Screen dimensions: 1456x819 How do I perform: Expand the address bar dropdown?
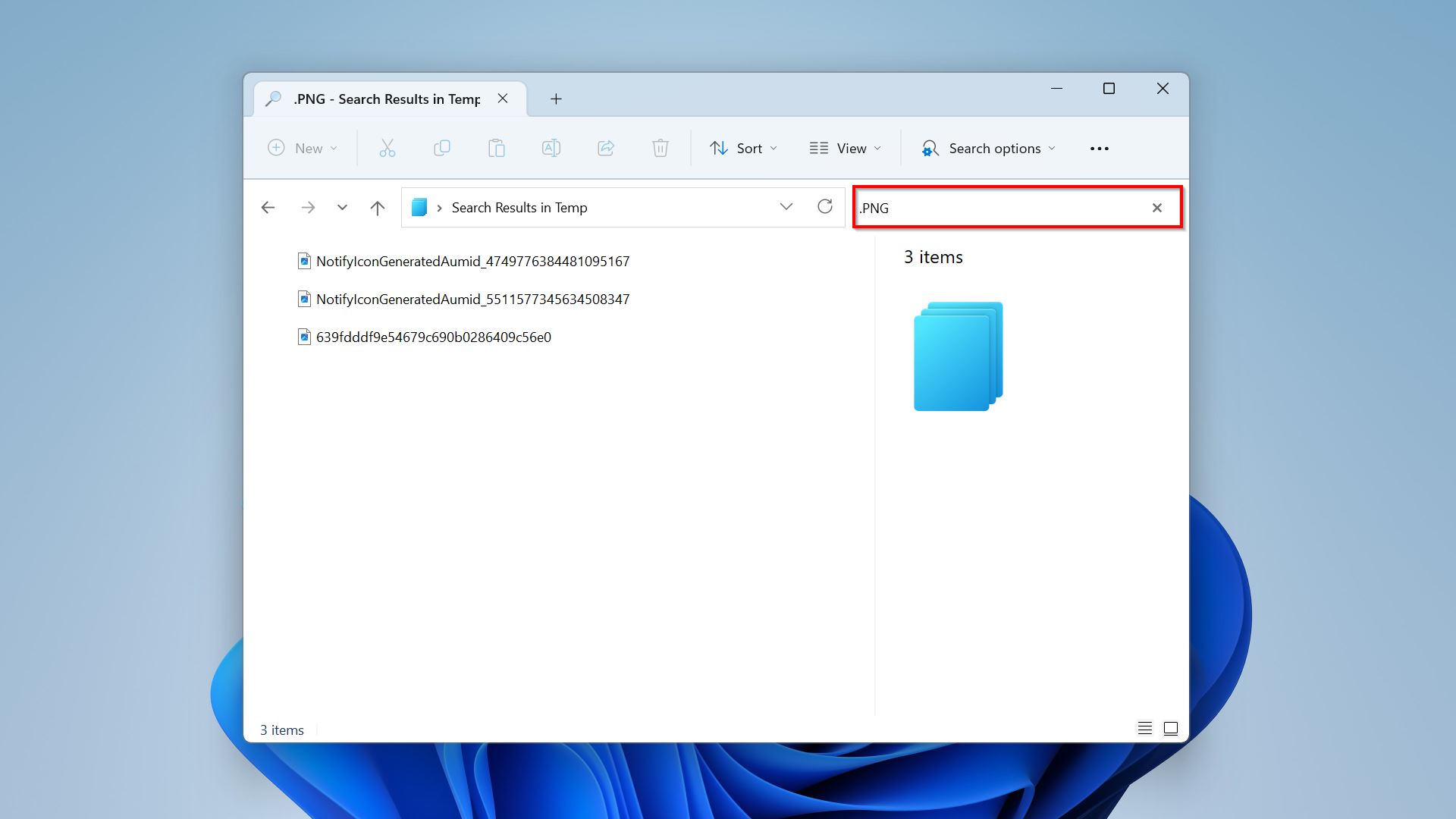(x=786, y=207)
